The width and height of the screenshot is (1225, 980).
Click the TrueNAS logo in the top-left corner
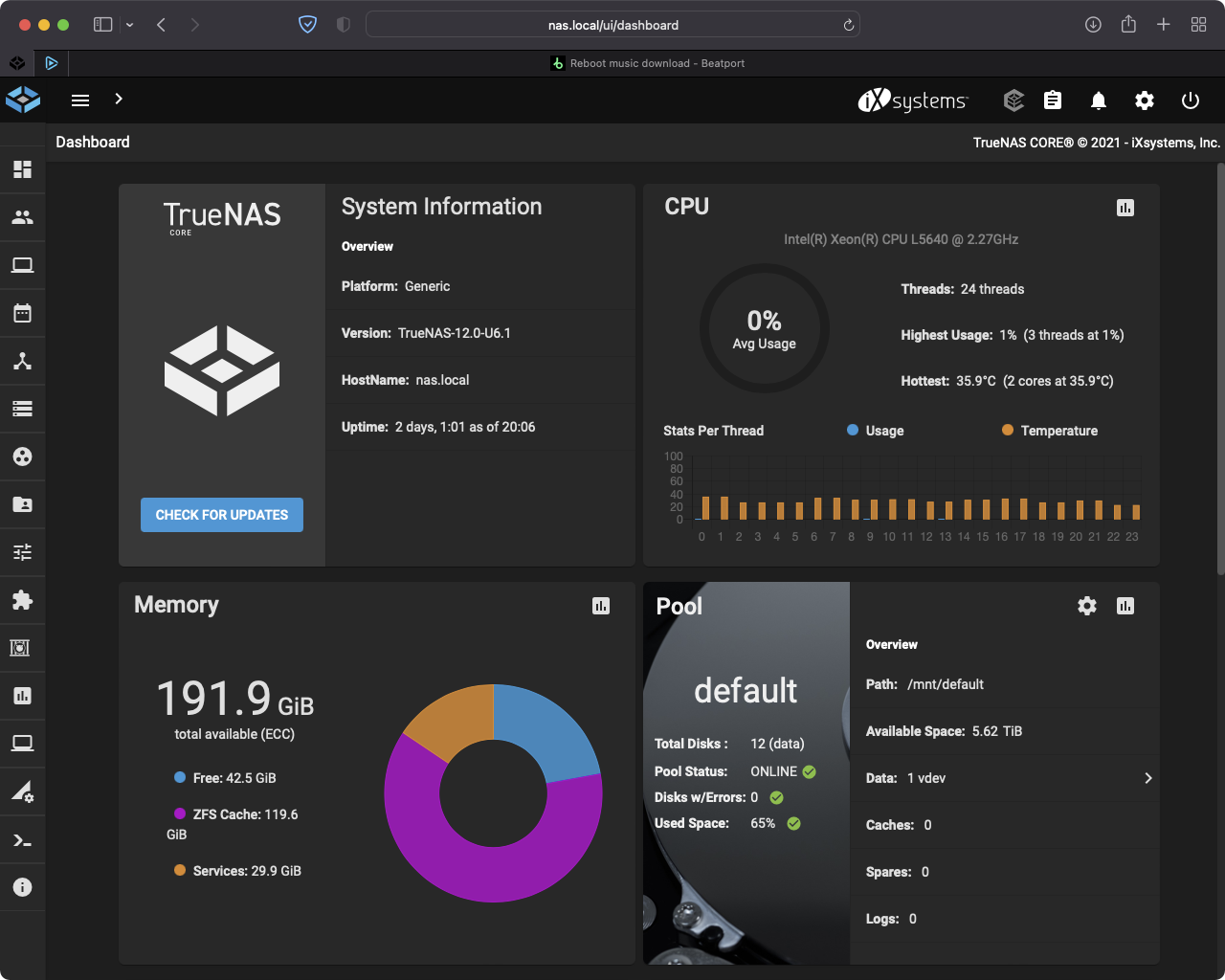(23, 100)
